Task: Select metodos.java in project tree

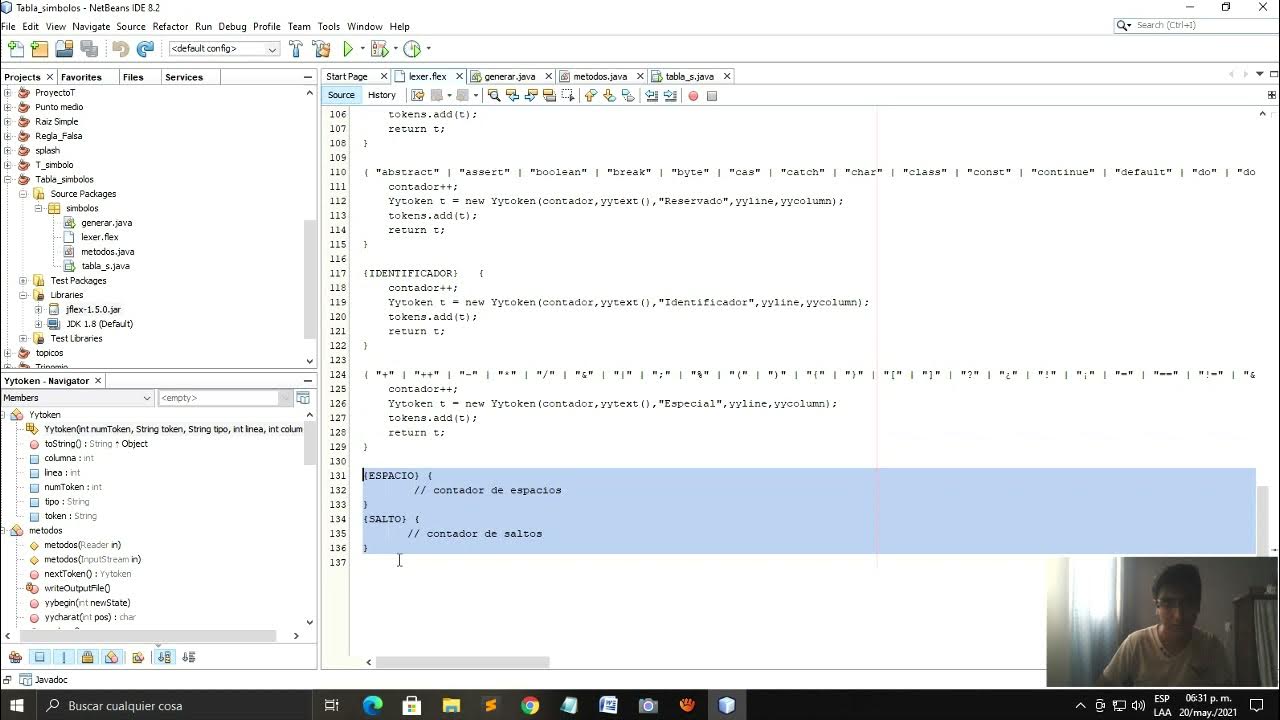Action: [x=107, y=252]
